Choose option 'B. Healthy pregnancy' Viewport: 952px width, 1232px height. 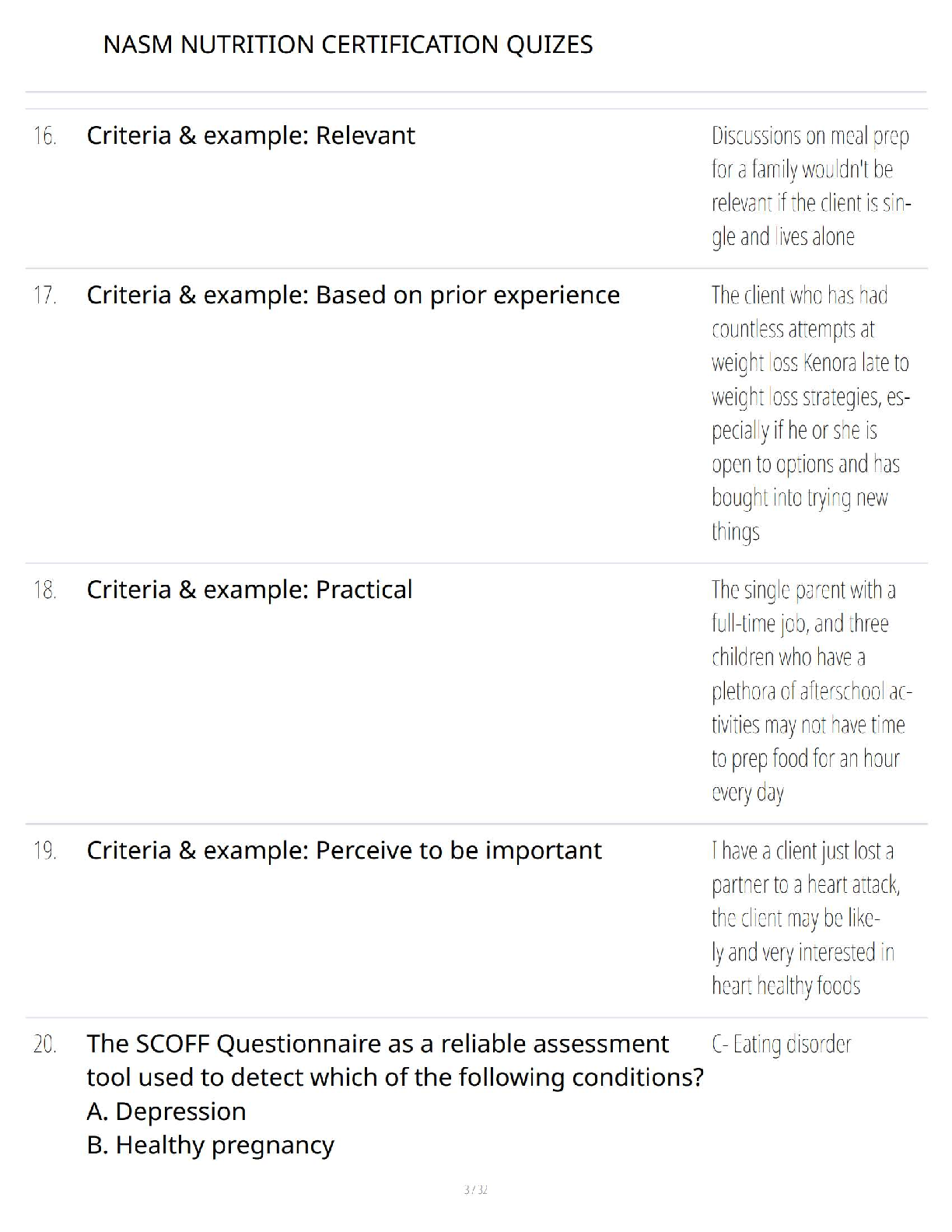[210, 1145]
